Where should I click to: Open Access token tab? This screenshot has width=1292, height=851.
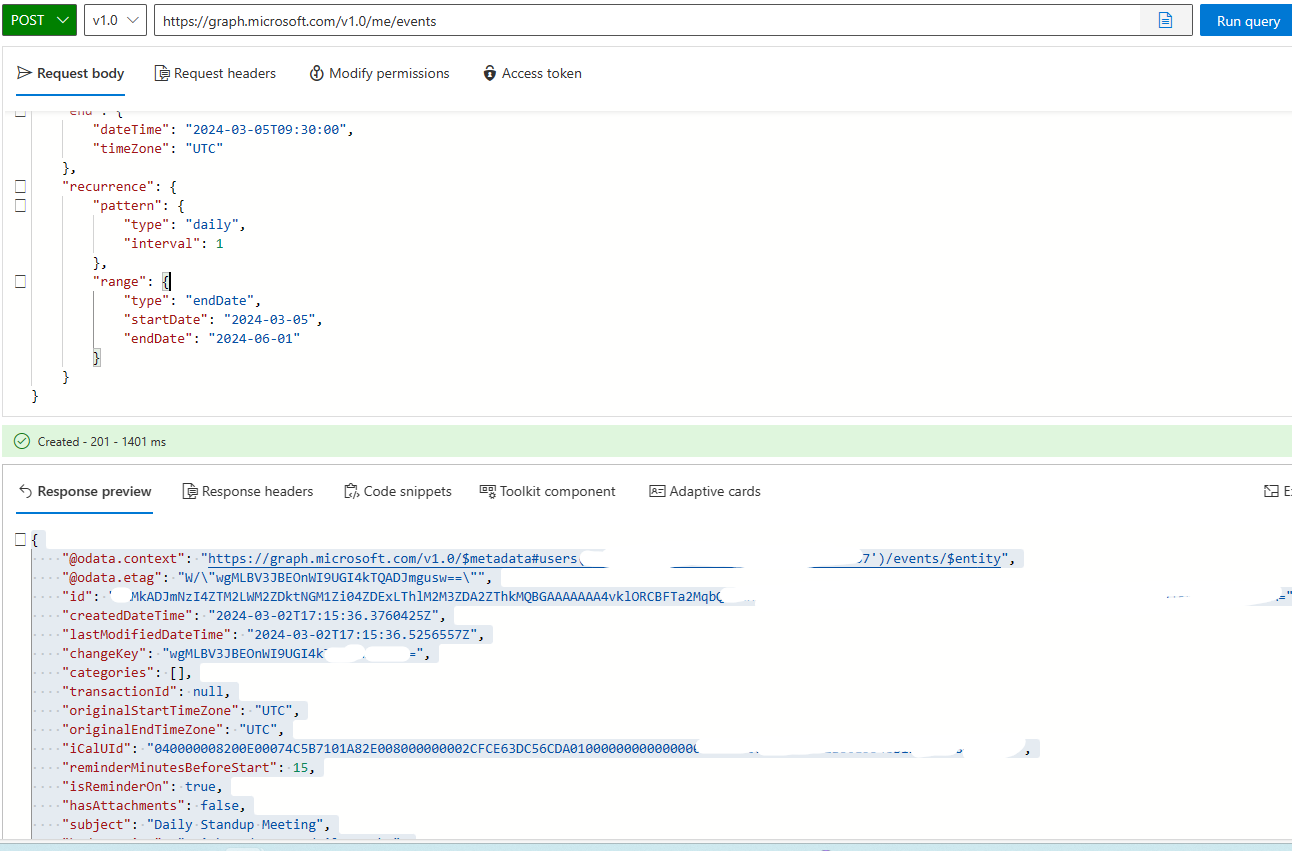532,73
